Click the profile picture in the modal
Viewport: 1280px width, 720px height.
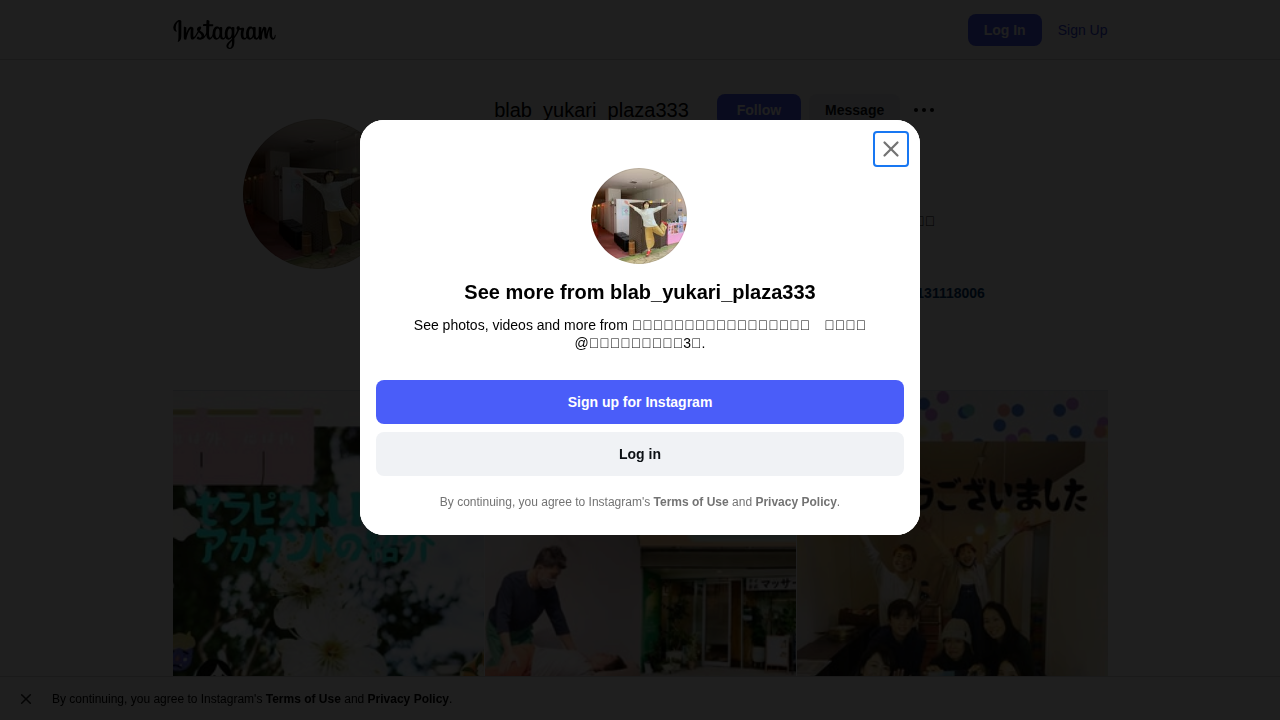coord(639,216)
